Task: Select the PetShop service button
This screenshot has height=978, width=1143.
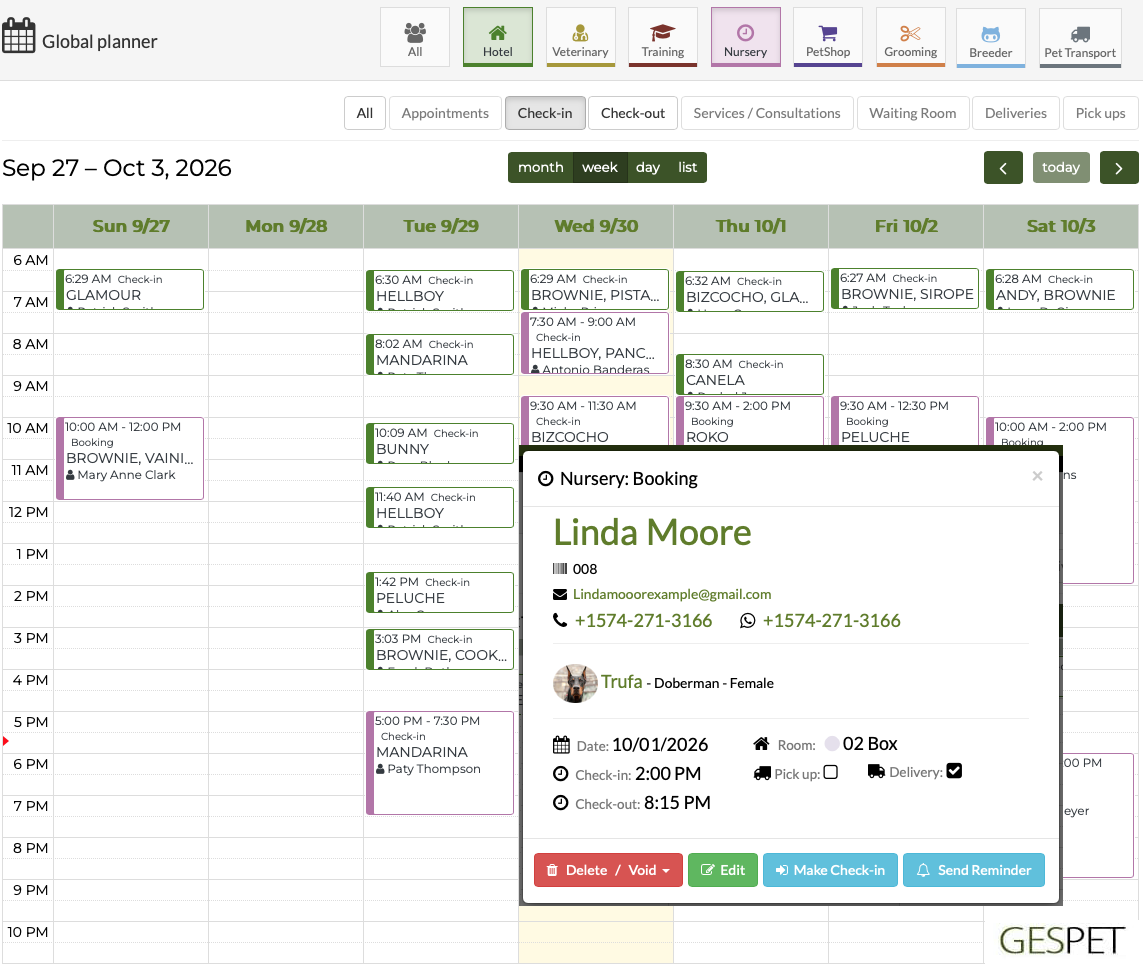Action: click(x=827, y=37)
